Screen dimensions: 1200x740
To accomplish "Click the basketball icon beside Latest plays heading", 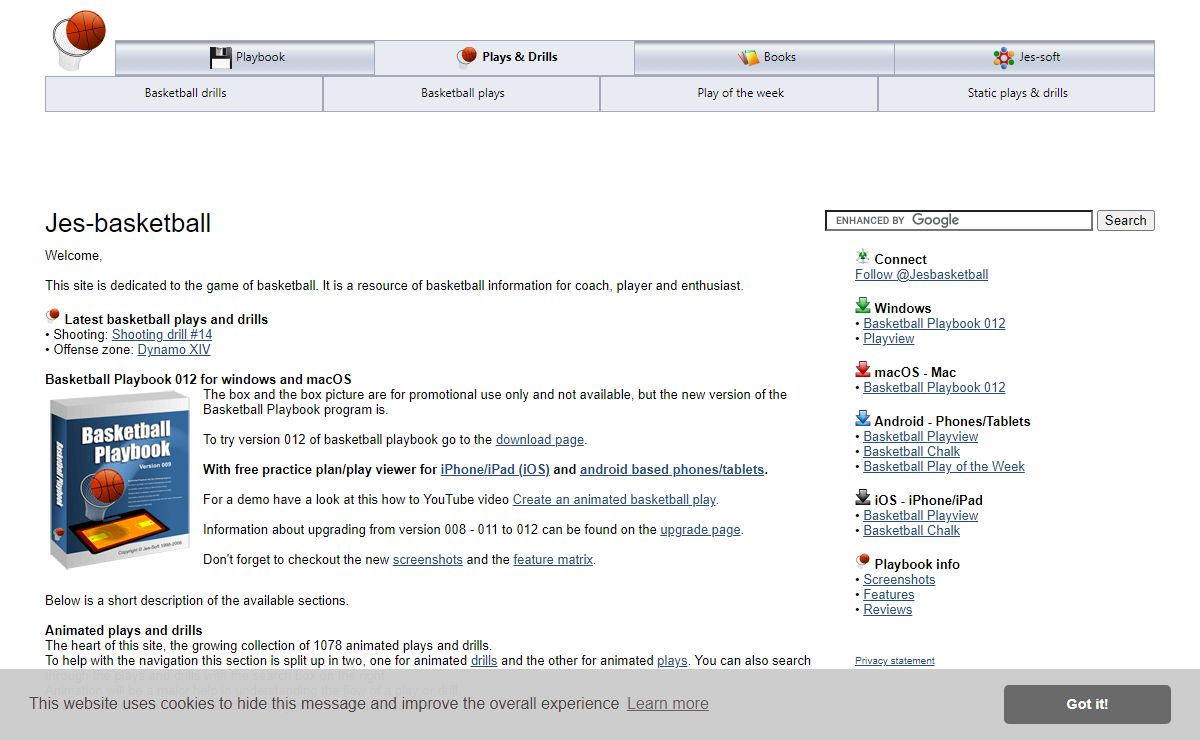I will [x=53, y=317].
